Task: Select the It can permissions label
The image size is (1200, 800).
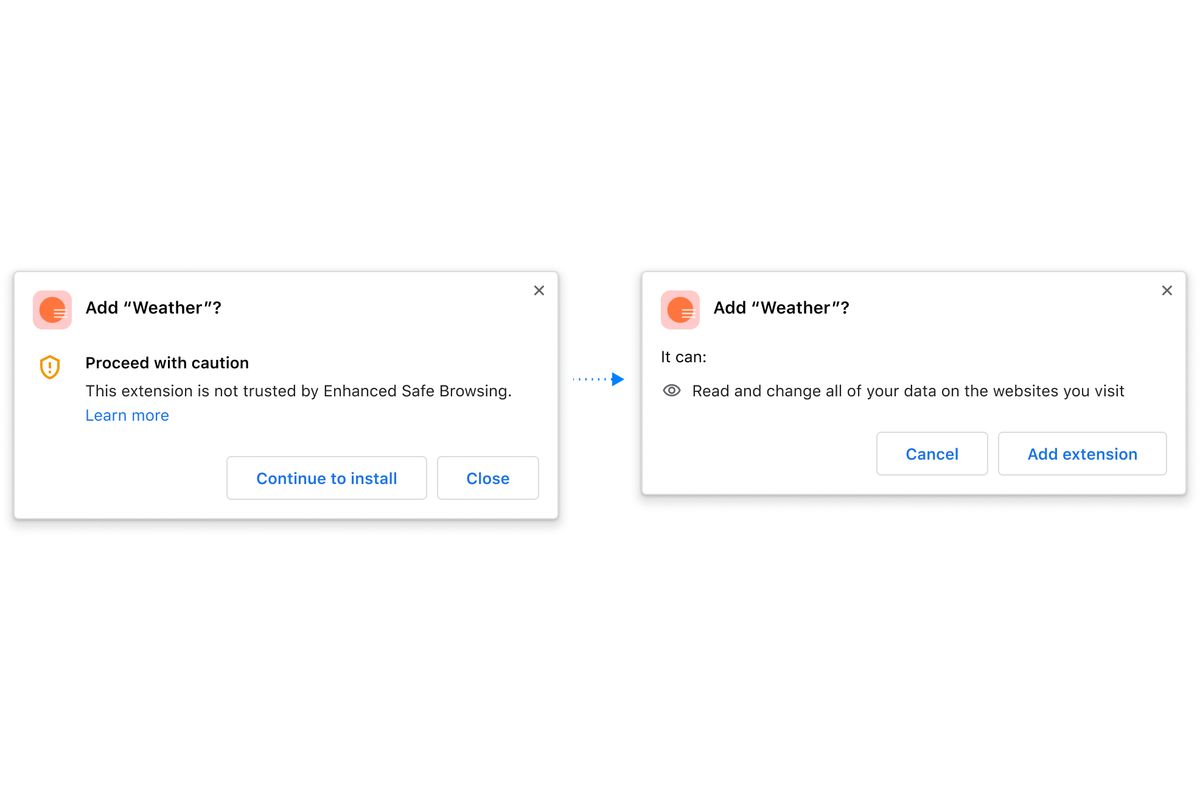Action: click(683, 356)
